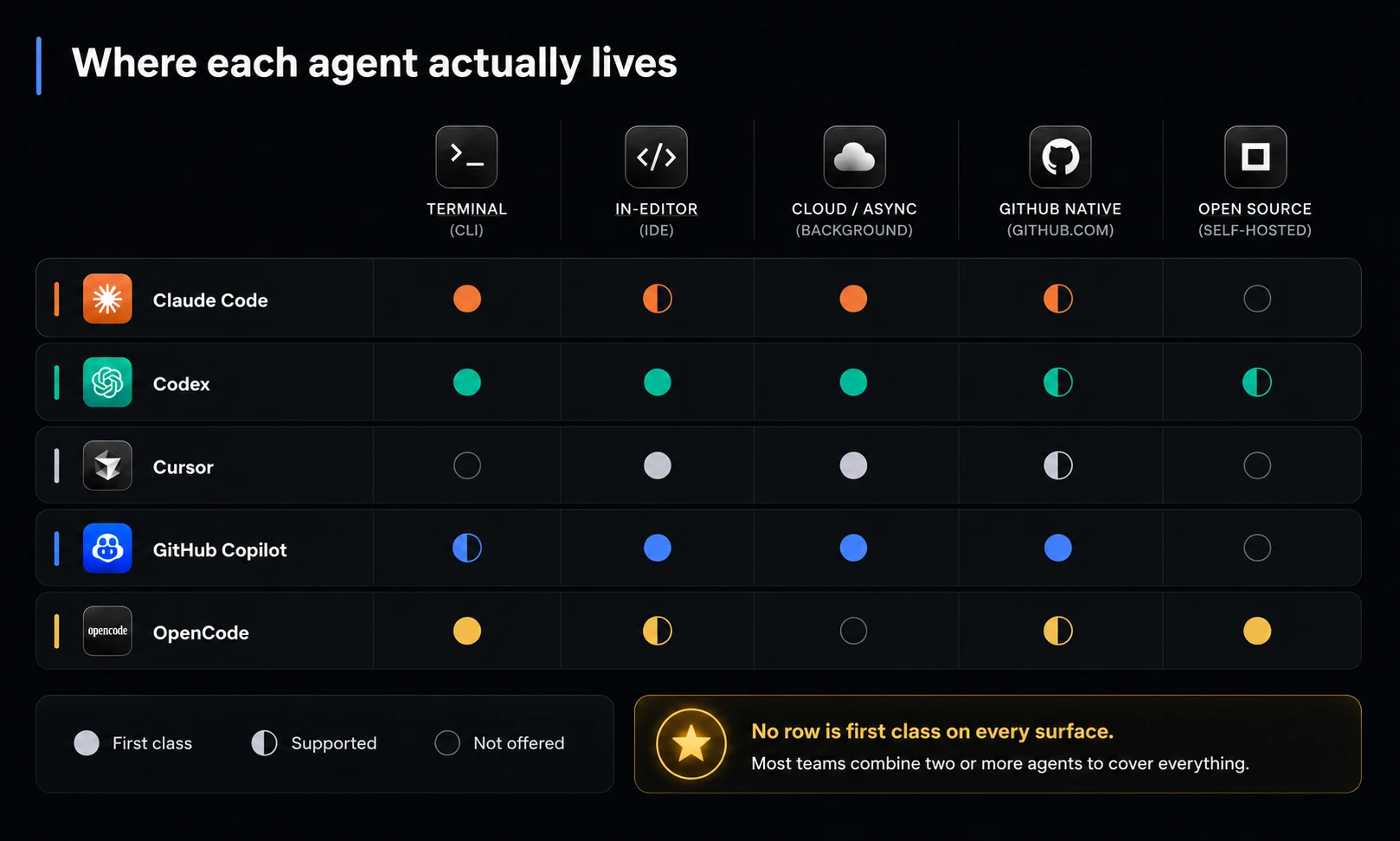Click the Cursor cube logo
Image resolution: width=1400 pixels, height=841 pixels.
[107, 465]
